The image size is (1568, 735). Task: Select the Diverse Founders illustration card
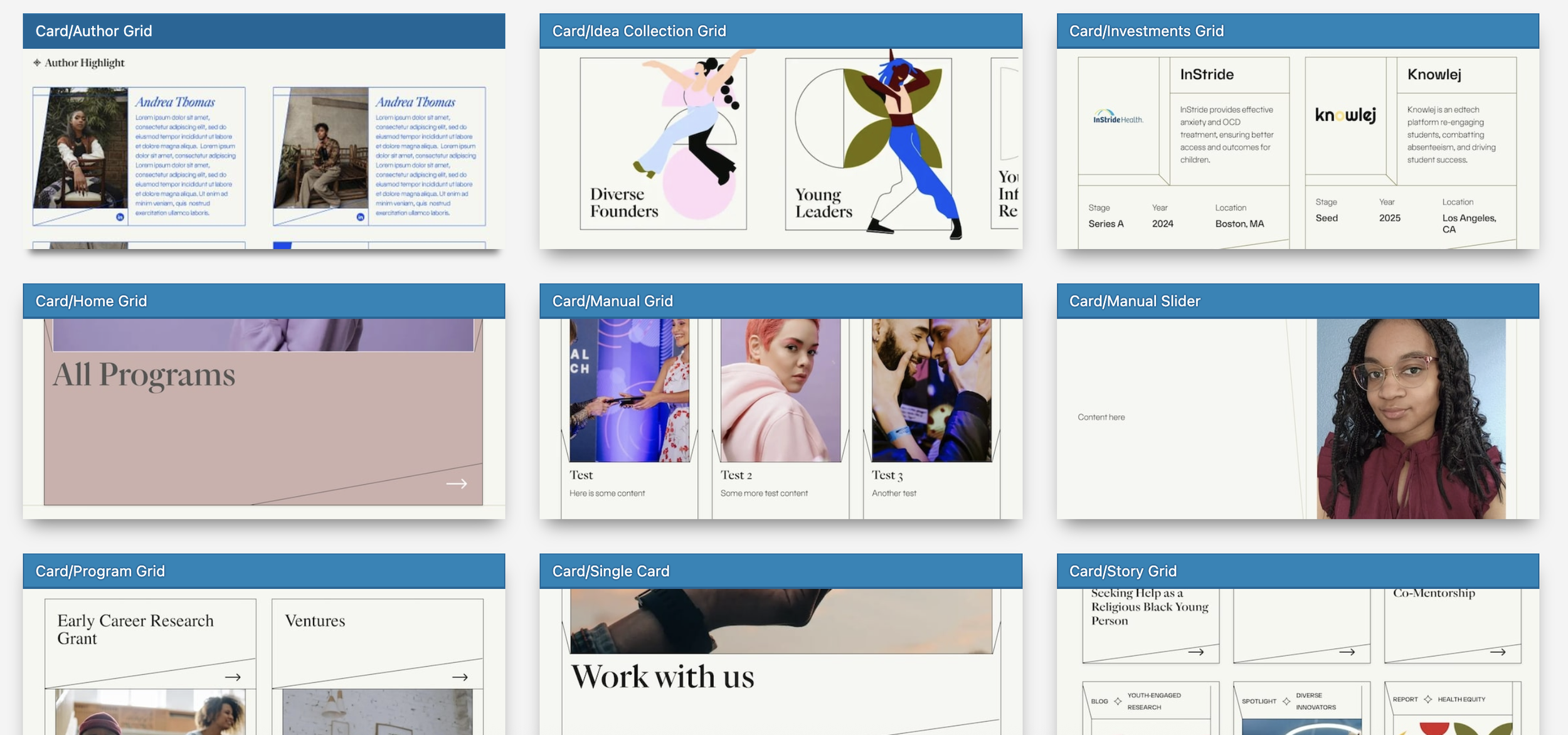663,143
